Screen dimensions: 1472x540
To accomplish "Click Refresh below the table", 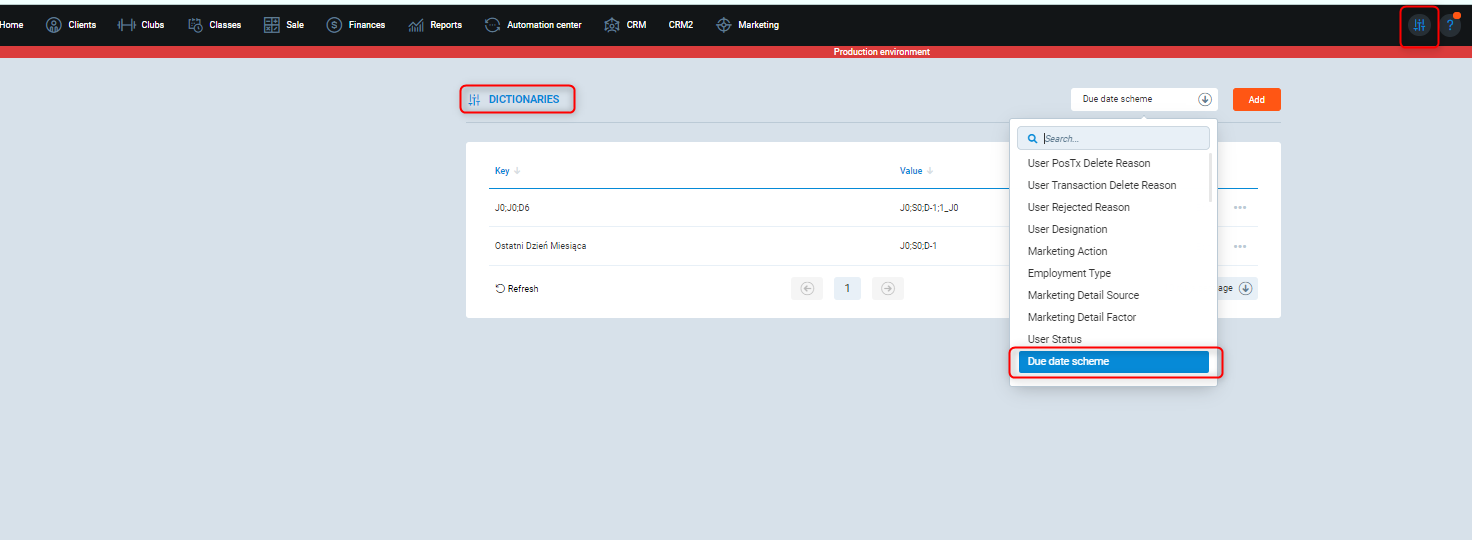I will coord(517,289).
